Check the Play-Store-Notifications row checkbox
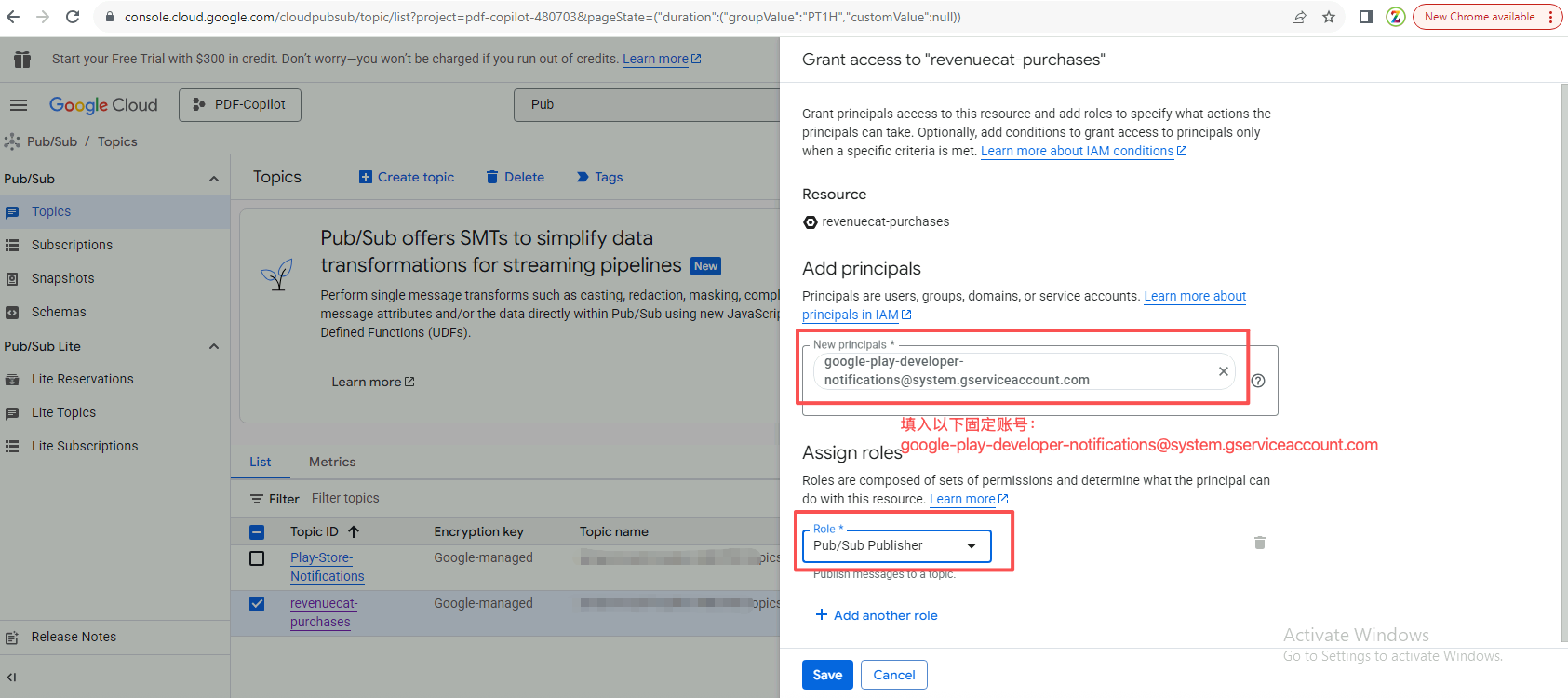 click(x=258, y=558)
